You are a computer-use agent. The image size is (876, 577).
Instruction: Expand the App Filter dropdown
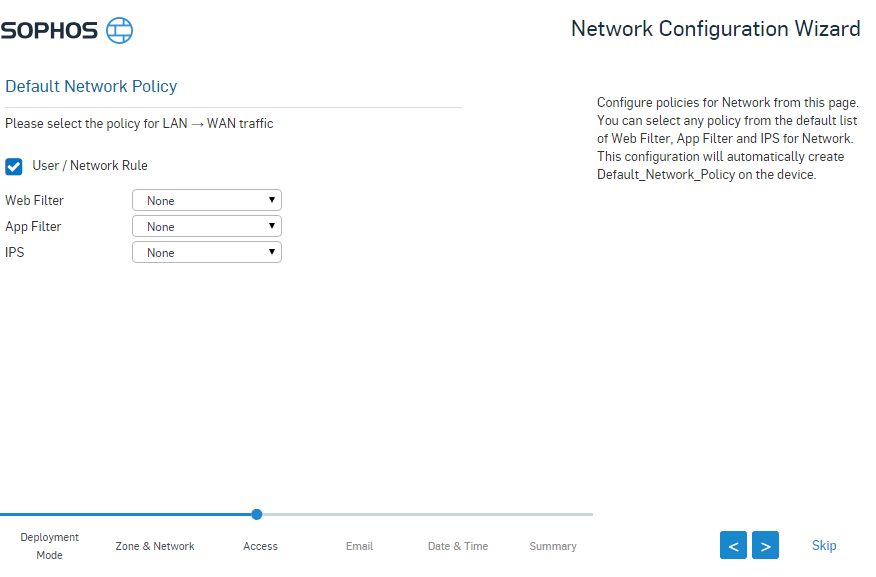(x=207, y=227)
